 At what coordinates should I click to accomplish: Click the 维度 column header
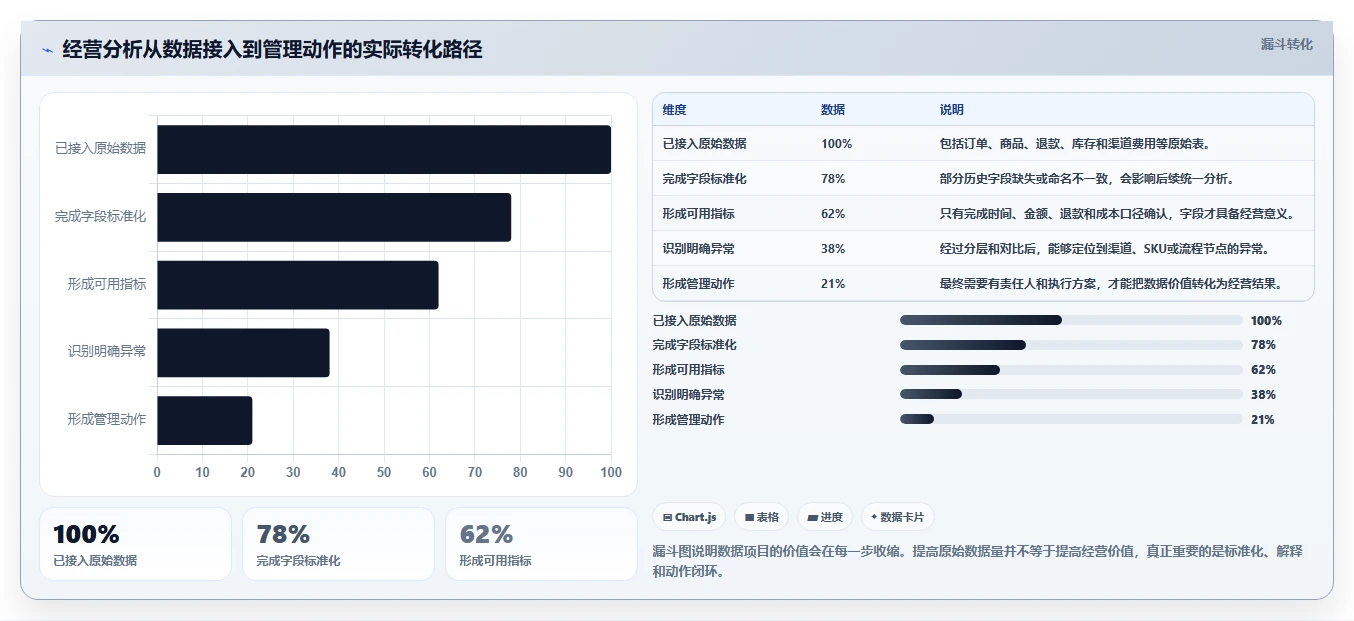coord(674,110)
